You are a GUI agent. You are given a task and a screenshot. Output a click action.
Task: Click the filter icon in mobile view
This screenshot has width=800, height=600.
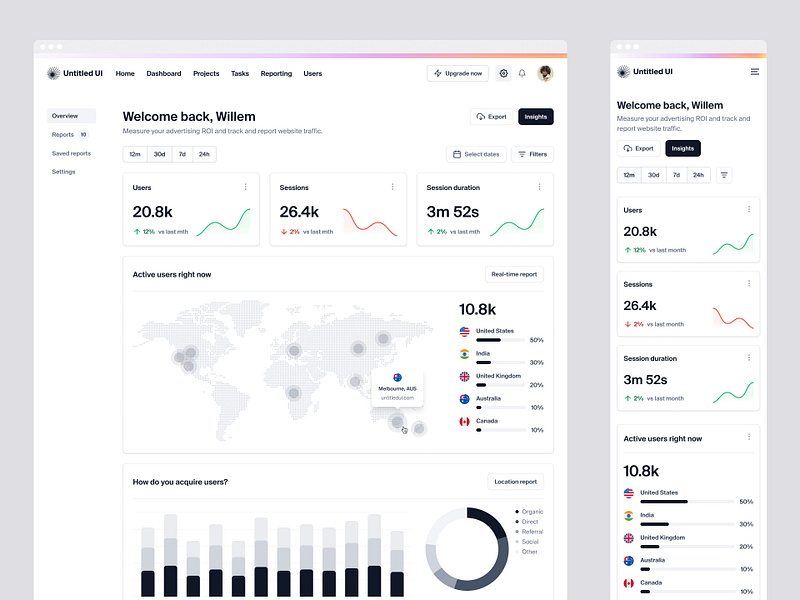point(724,175)
